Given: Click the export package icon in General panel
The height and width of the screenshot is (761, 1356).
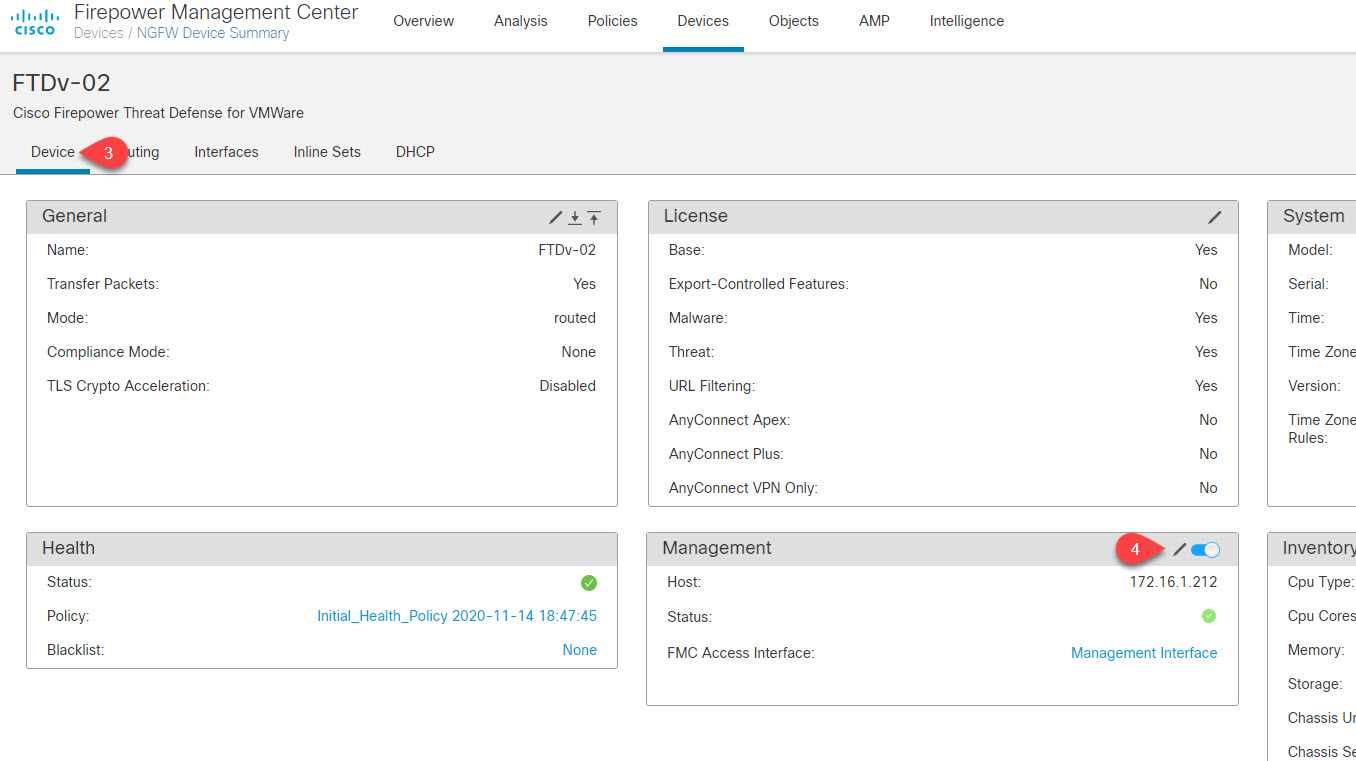Looking at the screenshot, I should point(594,217).
